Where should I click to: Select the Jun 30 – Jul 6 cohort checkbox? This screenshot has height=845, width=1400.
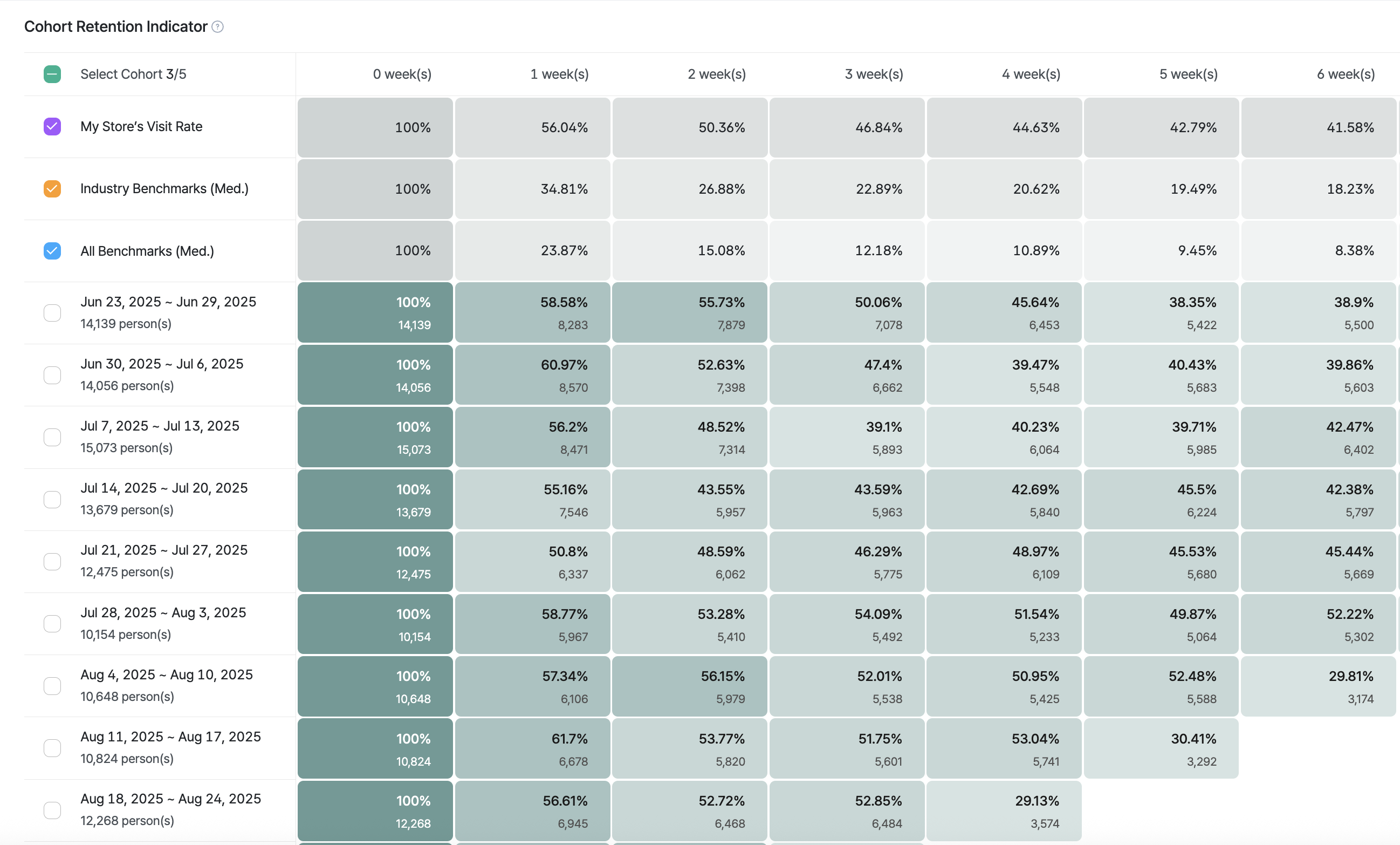pos(52,374)
